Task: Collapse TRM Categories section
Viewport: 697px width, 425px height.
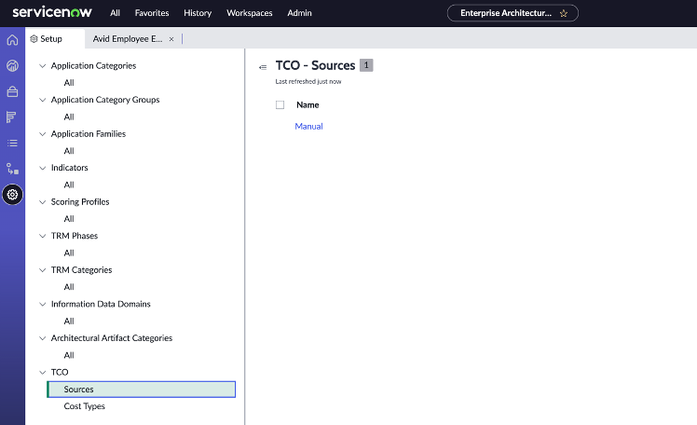Action: (x=43, y=270)
